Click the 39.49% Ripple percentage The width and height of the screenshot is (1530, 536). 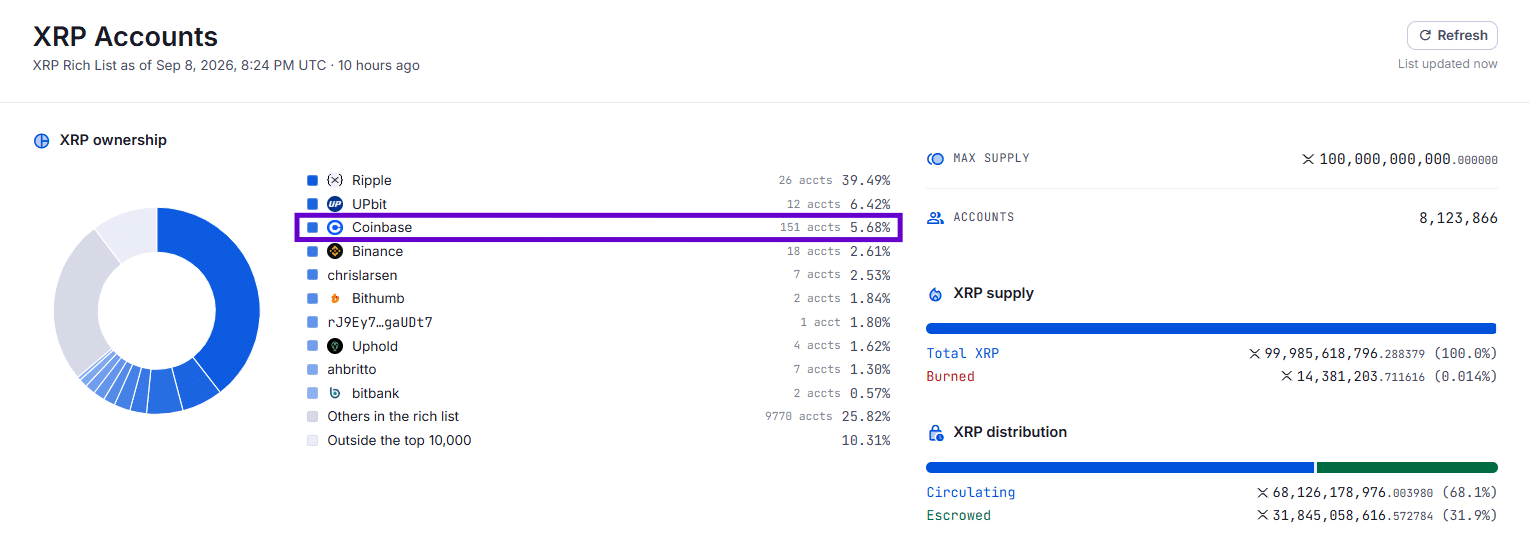(865, 180)
